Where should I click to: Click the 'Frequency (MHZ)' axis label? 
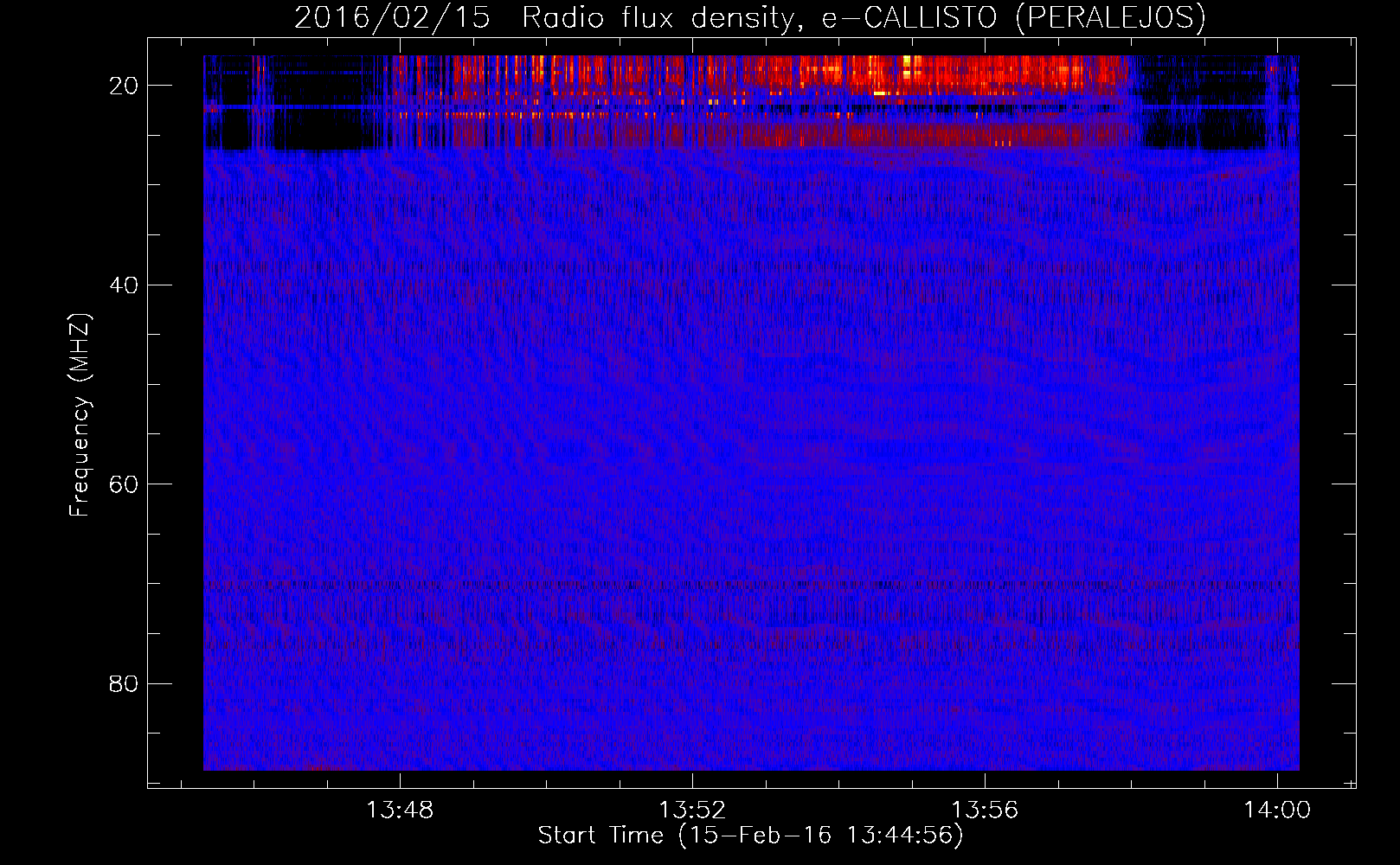click(80, 414)
